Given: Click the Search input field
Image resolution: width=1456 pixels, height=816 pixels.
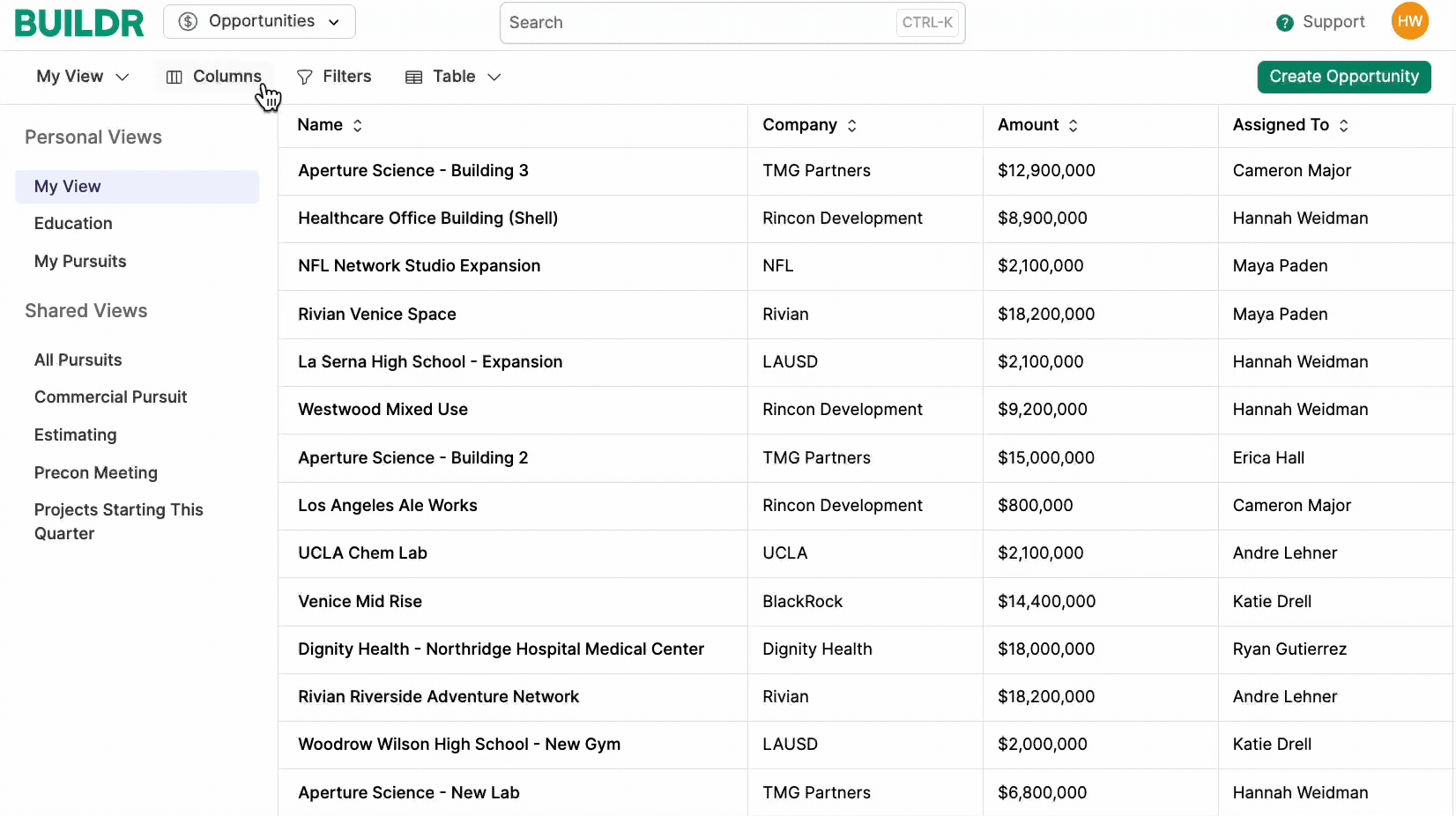Looking at the screenshot, I should 732,23.
